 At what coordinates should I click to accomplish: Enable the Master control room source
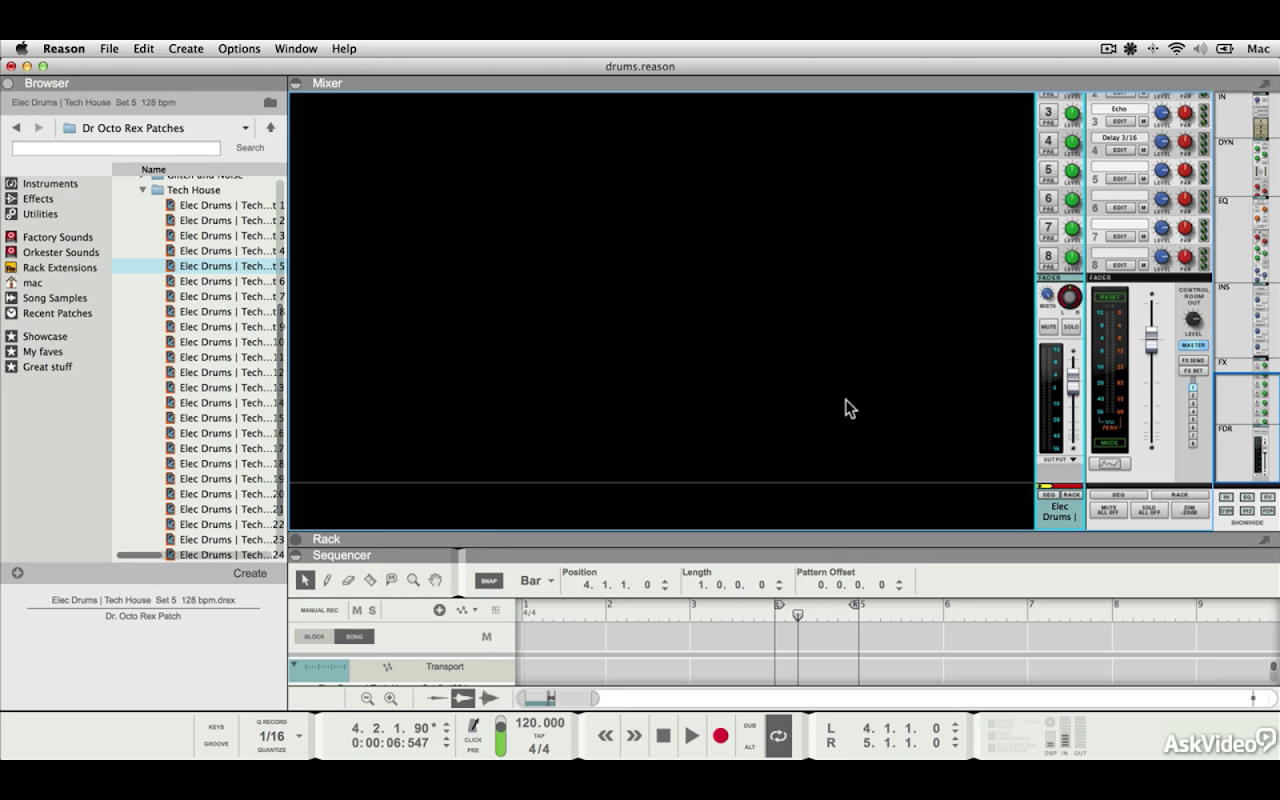tap(1193, 345)
